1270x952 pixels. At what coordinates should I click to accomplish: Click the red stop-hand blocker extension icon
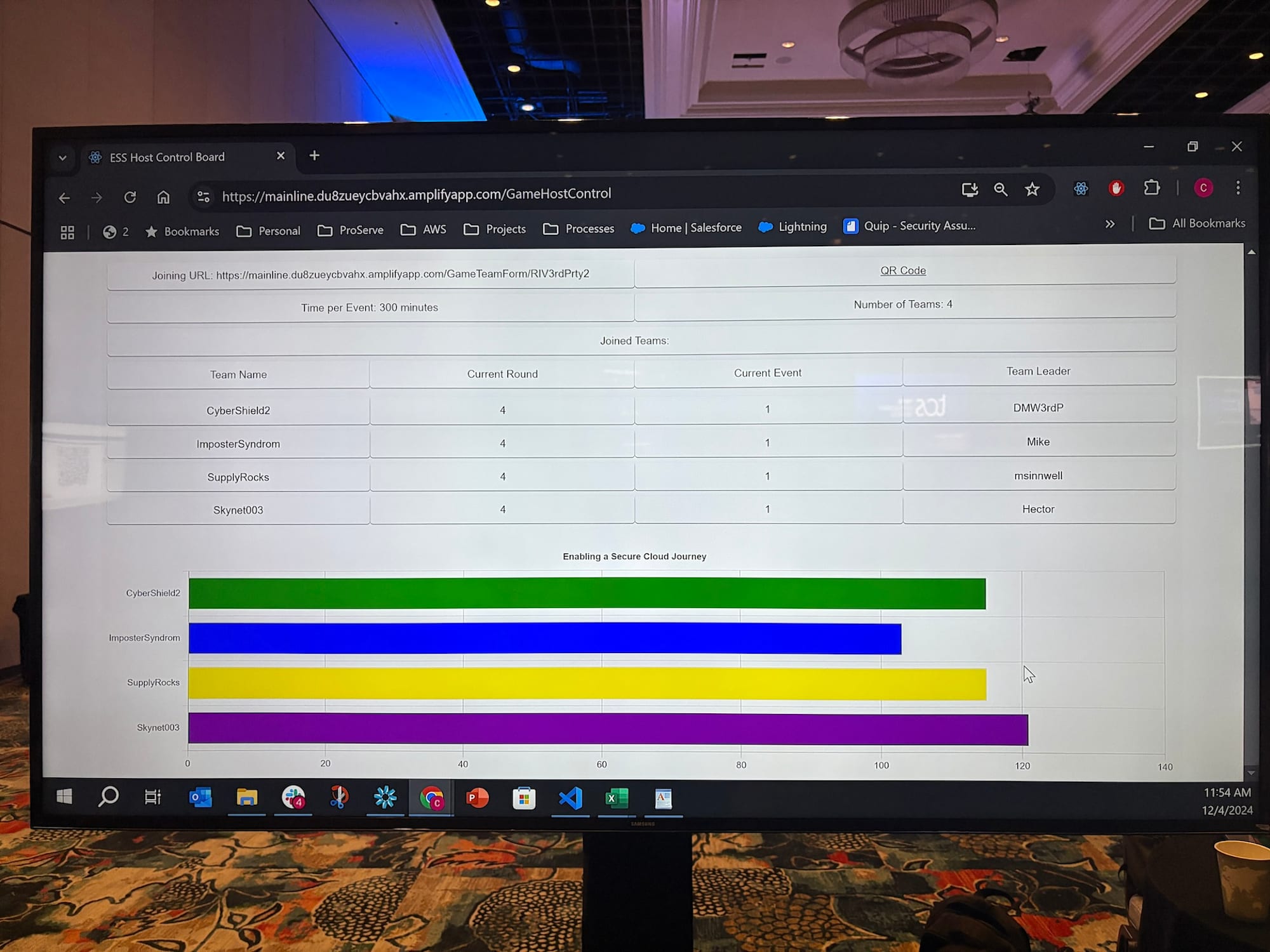1116,188
